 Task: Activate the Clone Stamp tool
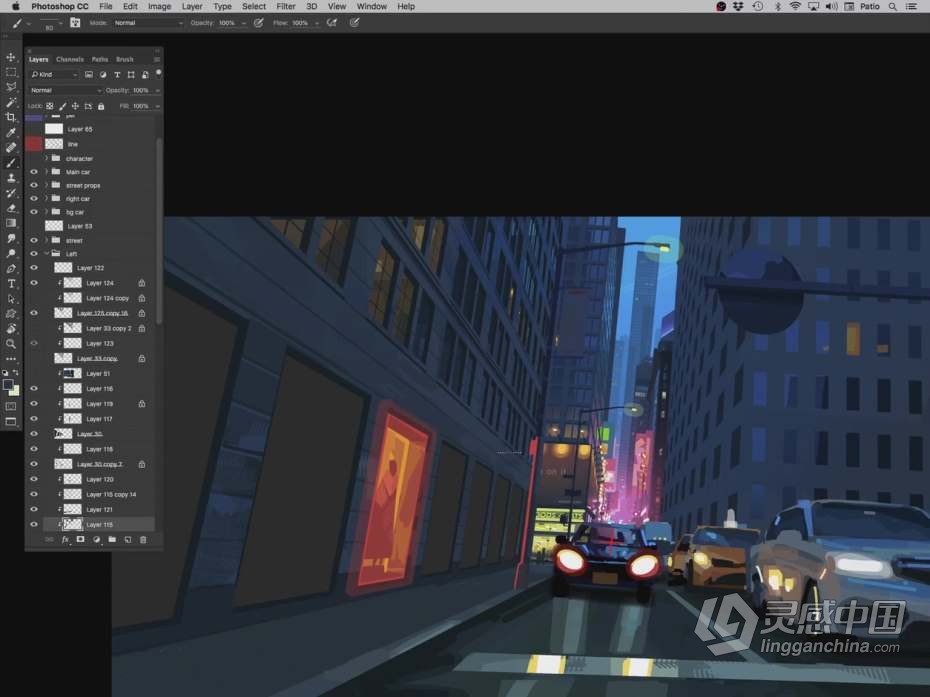tap(11, 178)
